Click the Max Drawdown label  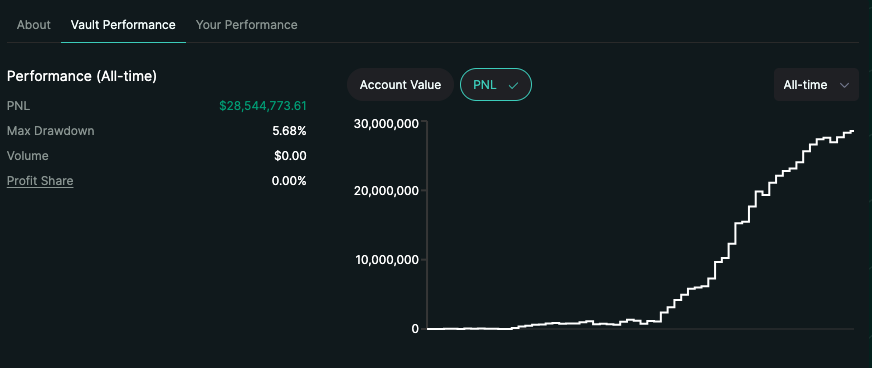tap(51, 131)
